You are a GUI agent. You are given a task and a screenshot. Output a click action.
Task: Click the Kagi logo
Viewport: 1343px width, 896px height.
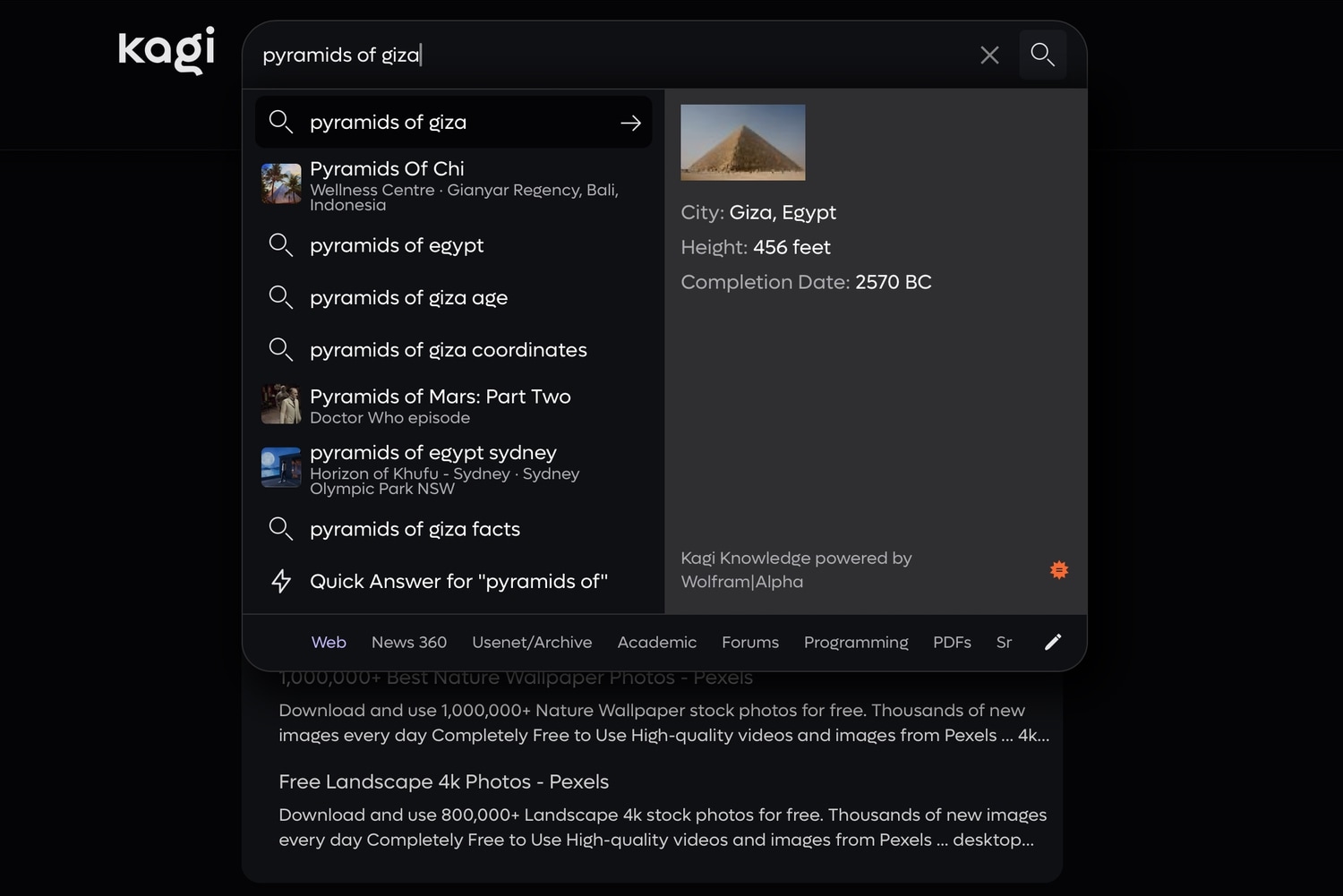point(167,50)
